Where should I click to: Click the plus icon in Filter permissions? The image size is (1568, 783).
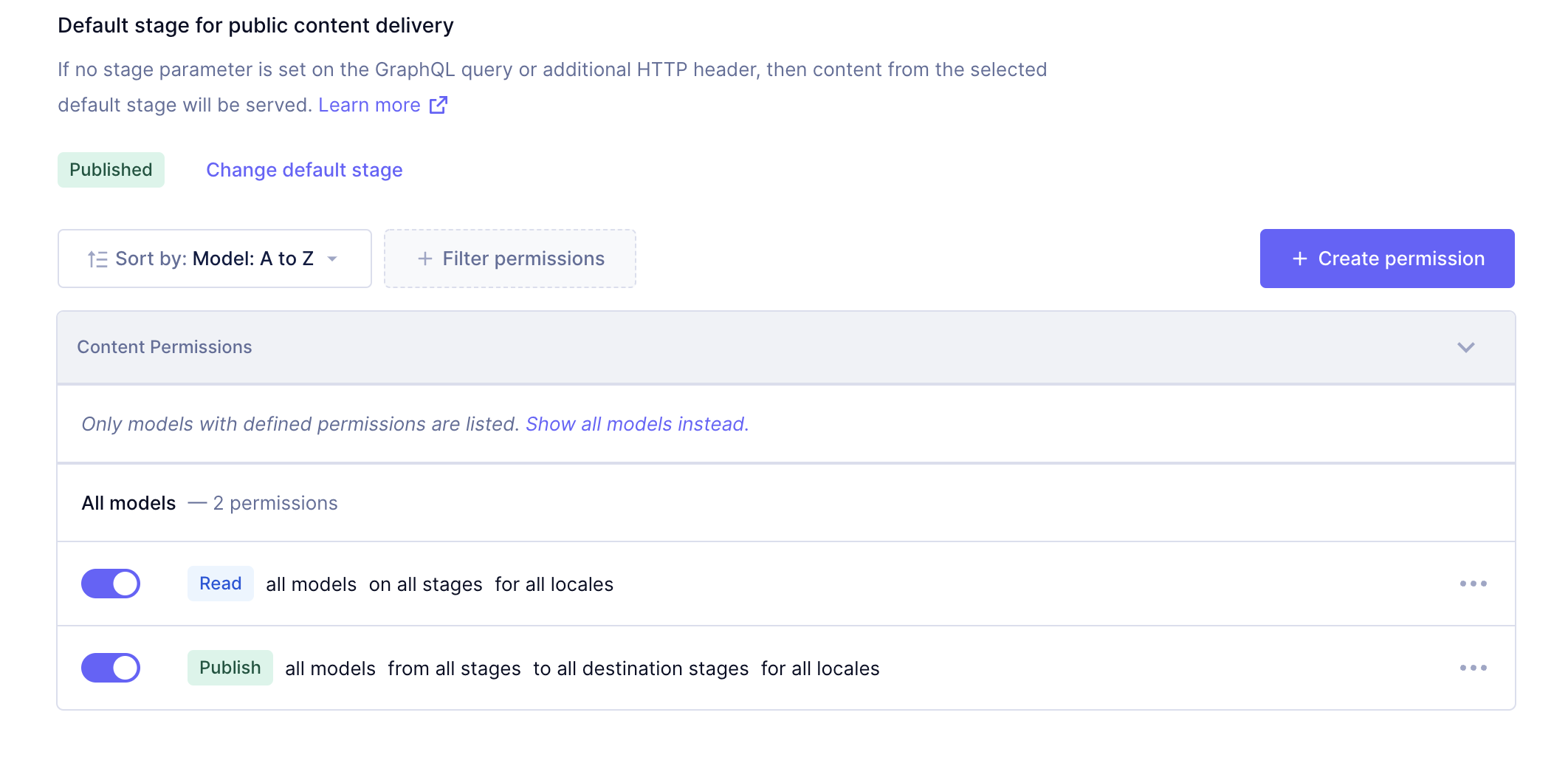click(x=425, y=259)
